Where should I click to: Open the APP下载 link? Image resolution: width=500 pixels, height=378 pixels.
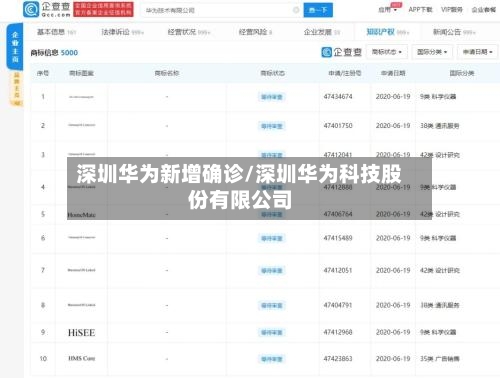pyautogui.click(x=420, y=10)
